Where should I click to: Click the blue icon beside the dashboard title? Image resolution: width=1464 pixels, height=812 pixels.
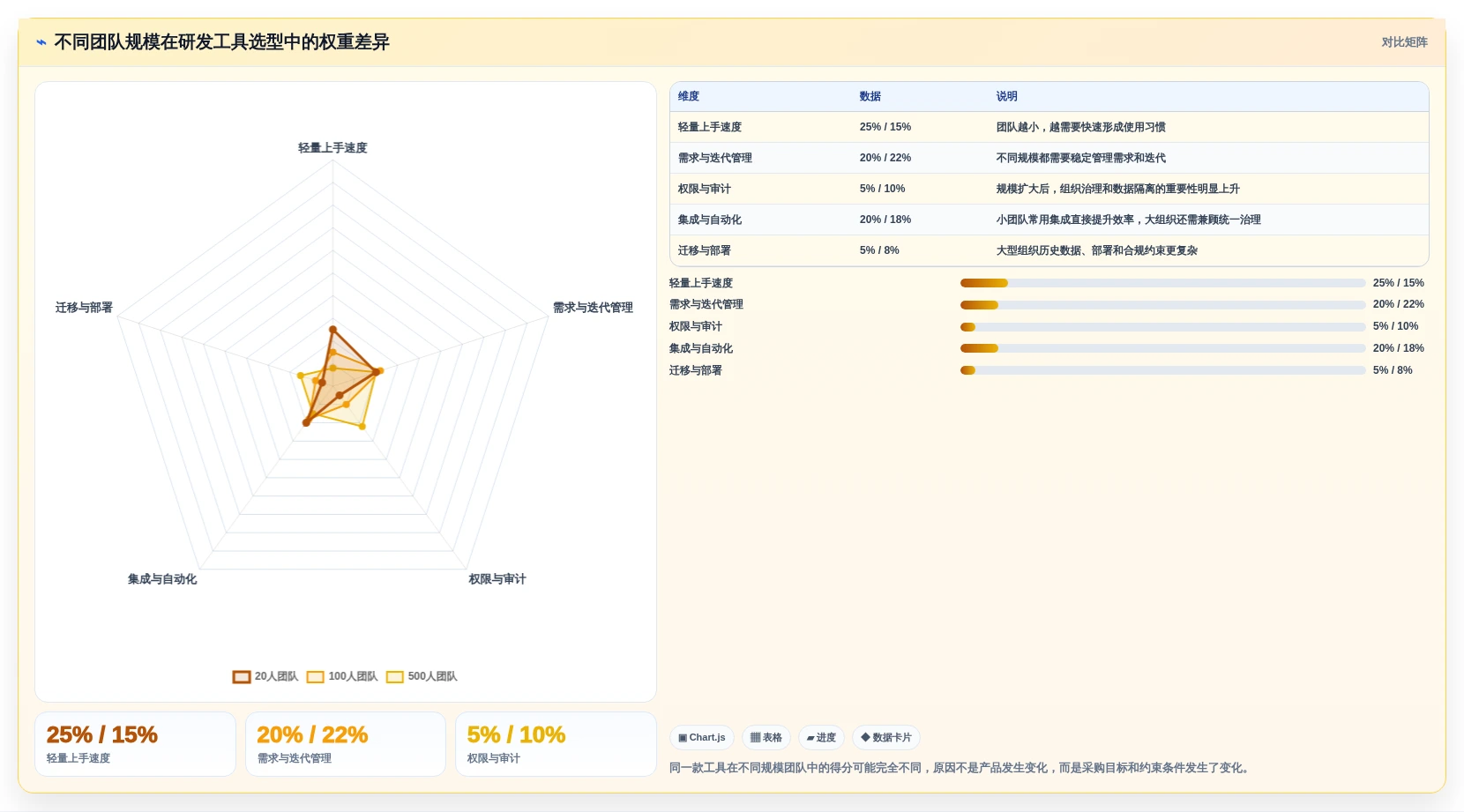click(x=41, y=42)
